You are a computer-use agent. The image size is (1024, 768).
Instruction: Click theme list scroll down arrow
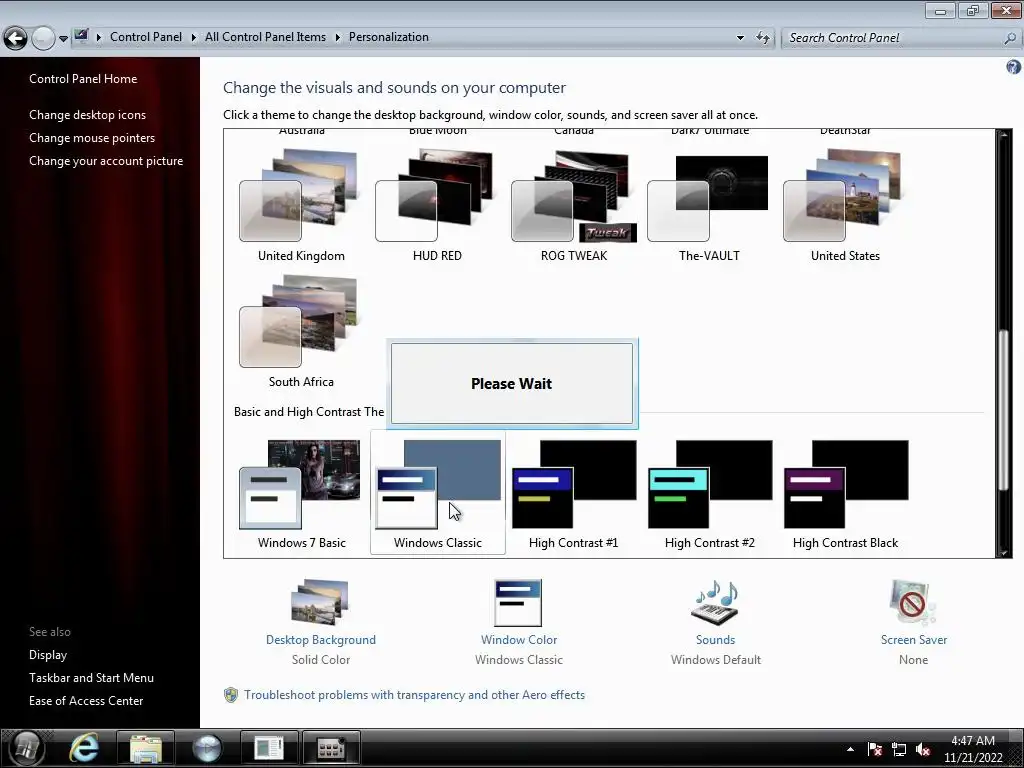pyautogui.click(x=1004, y=552)
